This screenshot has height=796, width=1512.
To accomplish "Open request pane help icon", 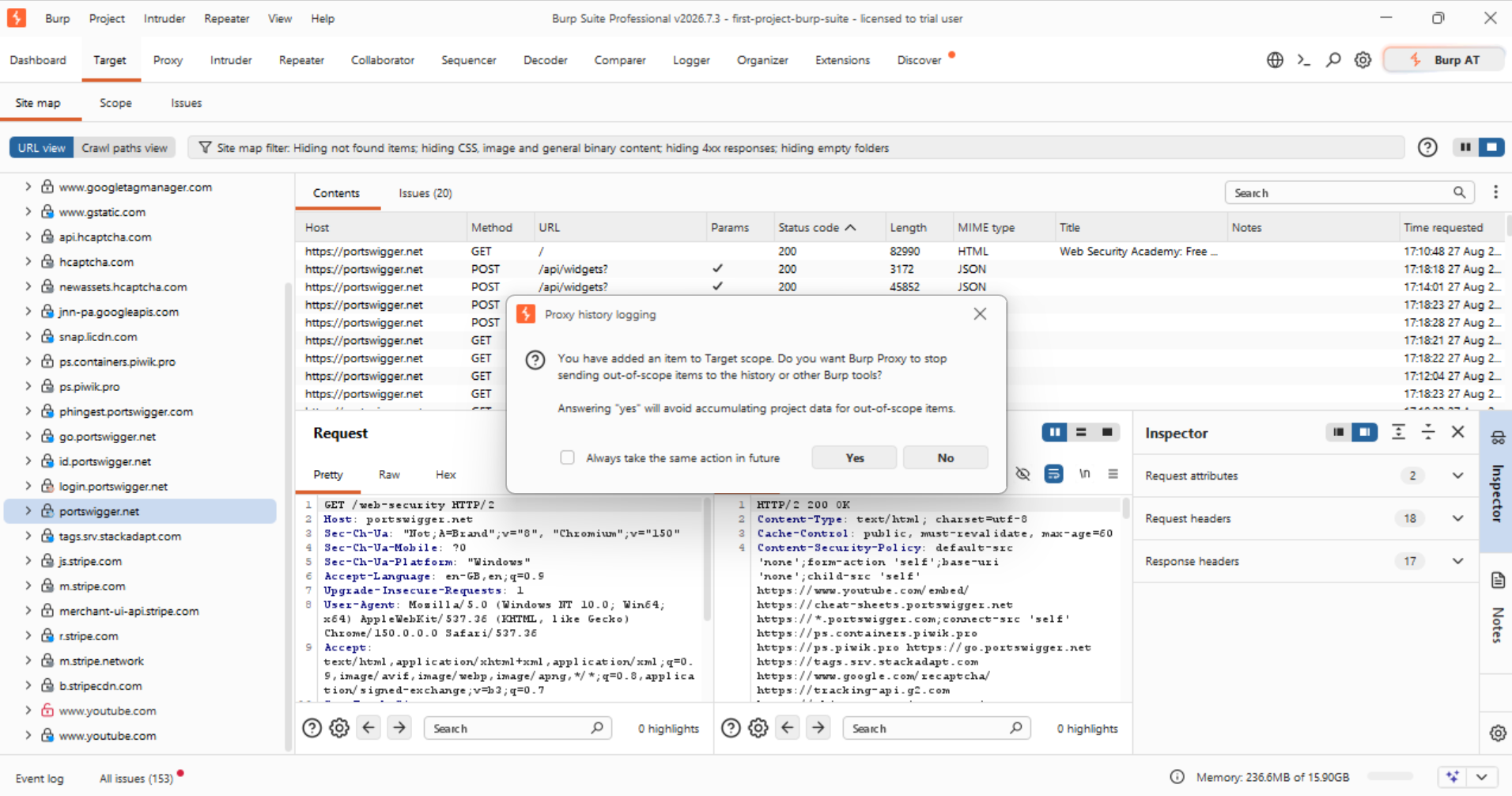I will coord(312,728).
